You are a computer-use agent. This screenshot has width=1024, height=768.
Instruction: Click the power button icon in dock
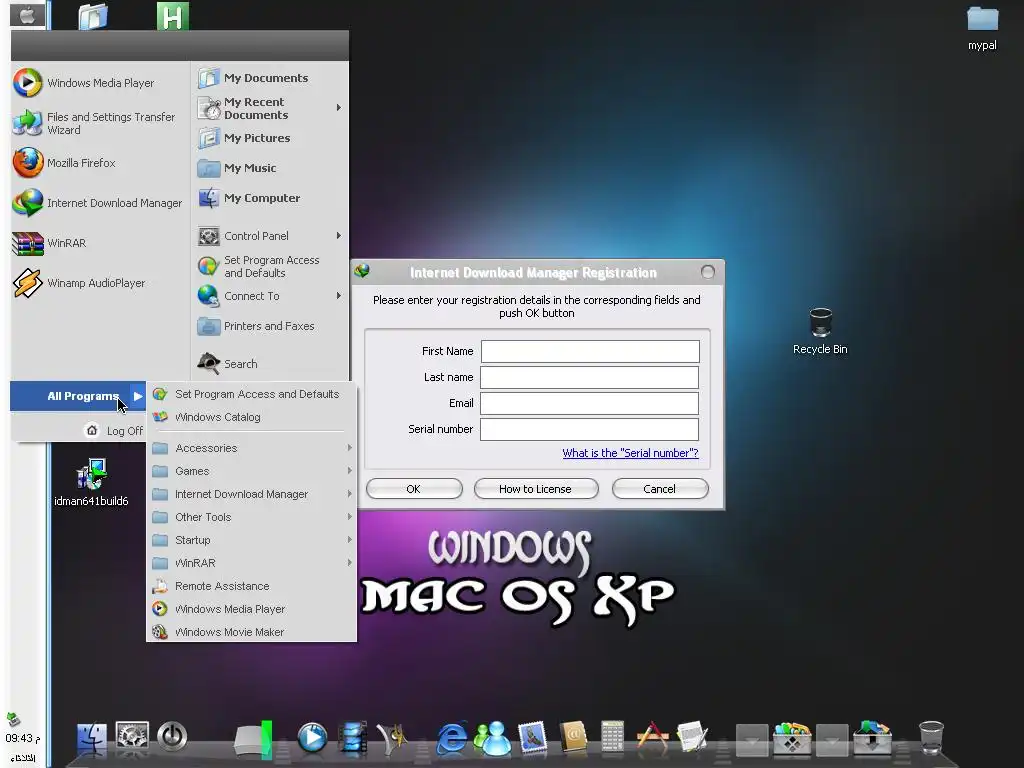click(x=172, y=737)
